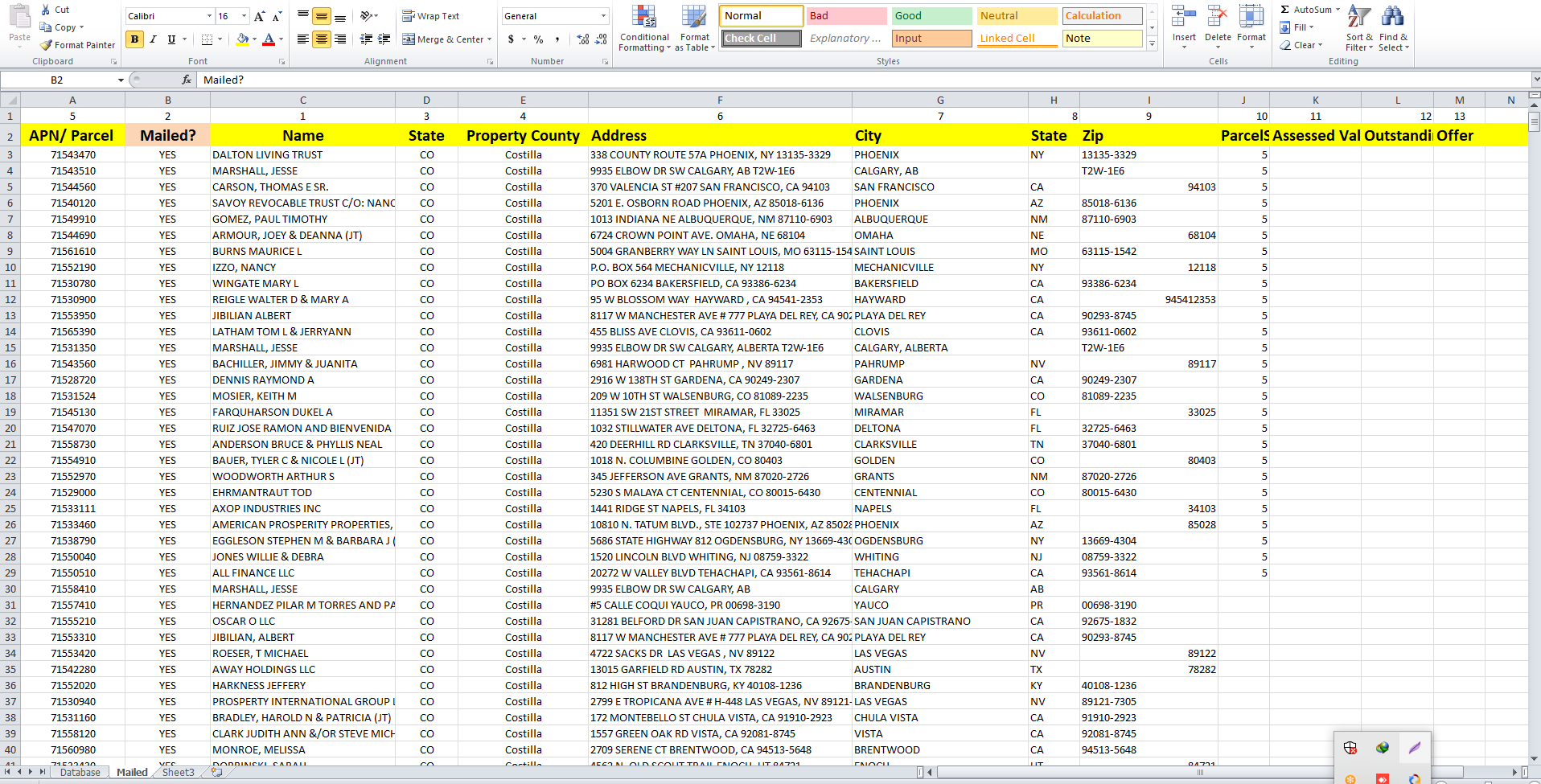Toggle bold formatting
Image resolution: width=1541 pixels, height=784 pixels.
[x=134, y=39]
